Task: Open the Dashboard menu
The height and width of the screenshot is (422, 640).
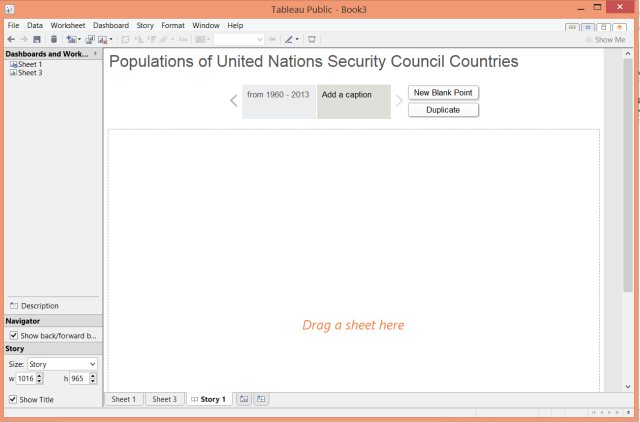Action: pyautogui.click(x=111, y=25)
